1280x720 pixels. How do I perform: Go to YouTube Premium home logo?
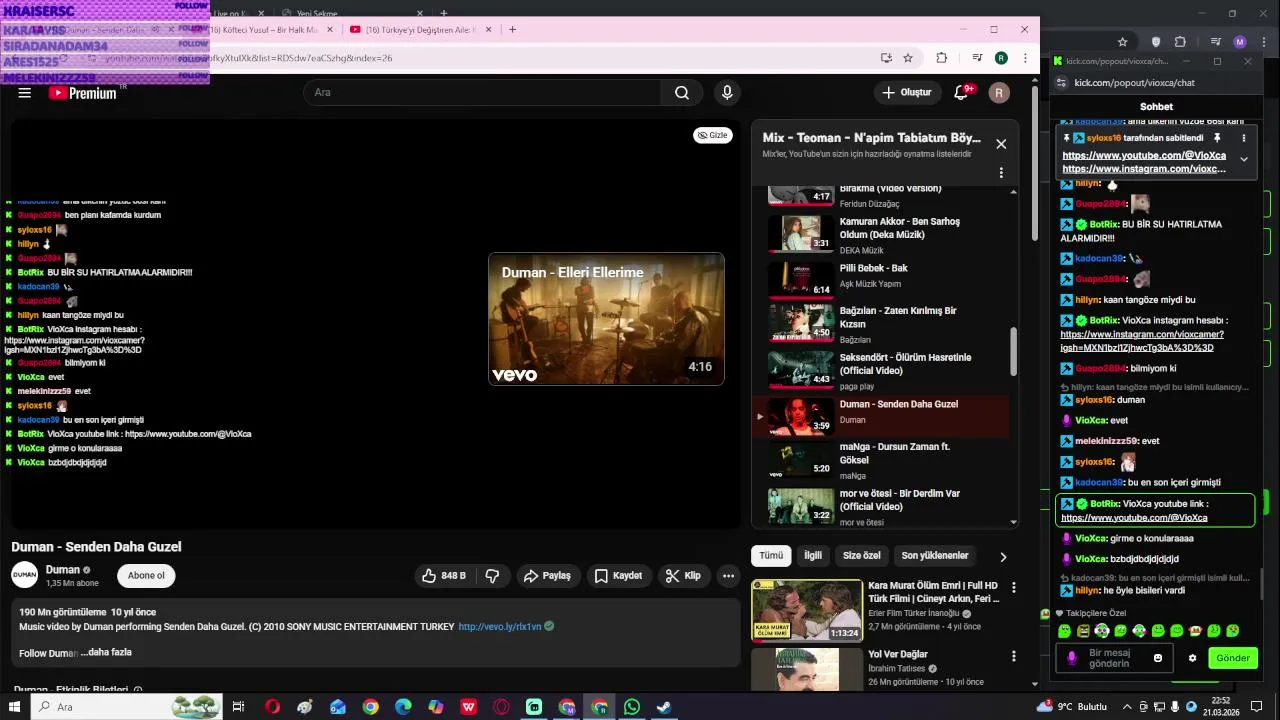tap(83, 93)
